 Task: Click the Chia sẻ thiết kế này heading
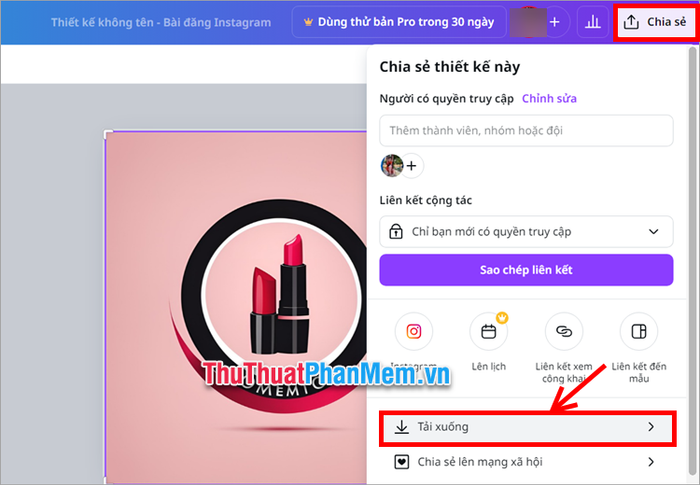tap(450, 67)
